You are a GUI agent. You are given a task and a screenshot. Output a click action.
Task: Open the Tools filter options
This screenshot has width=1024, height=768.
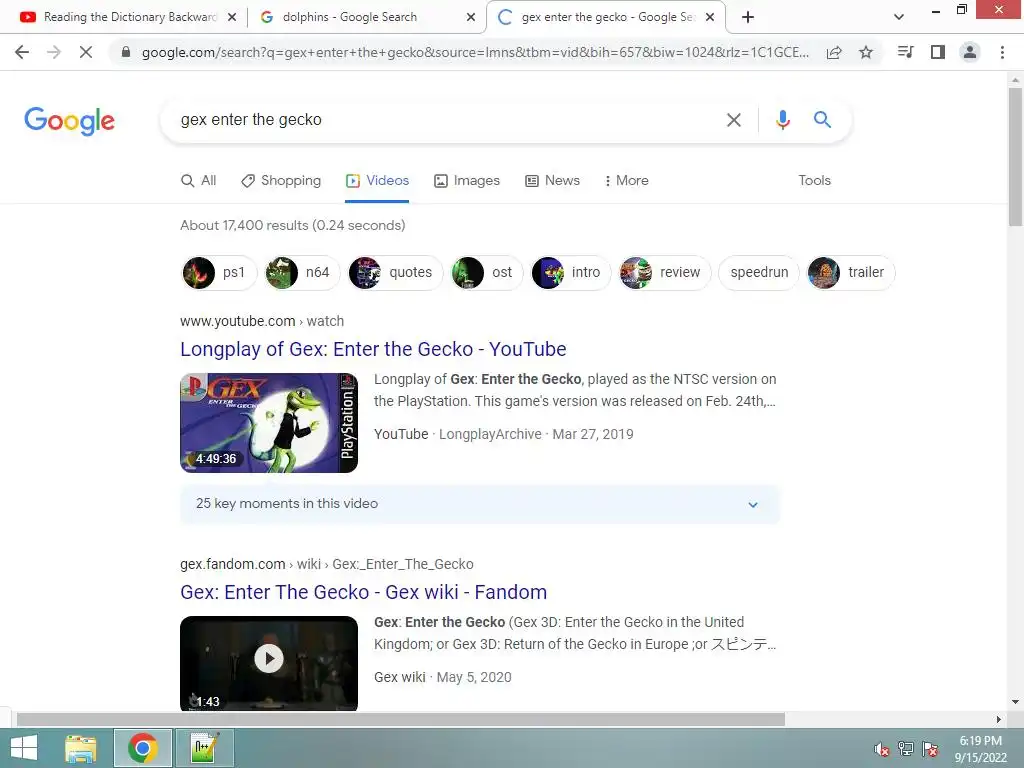pos(814,180)
